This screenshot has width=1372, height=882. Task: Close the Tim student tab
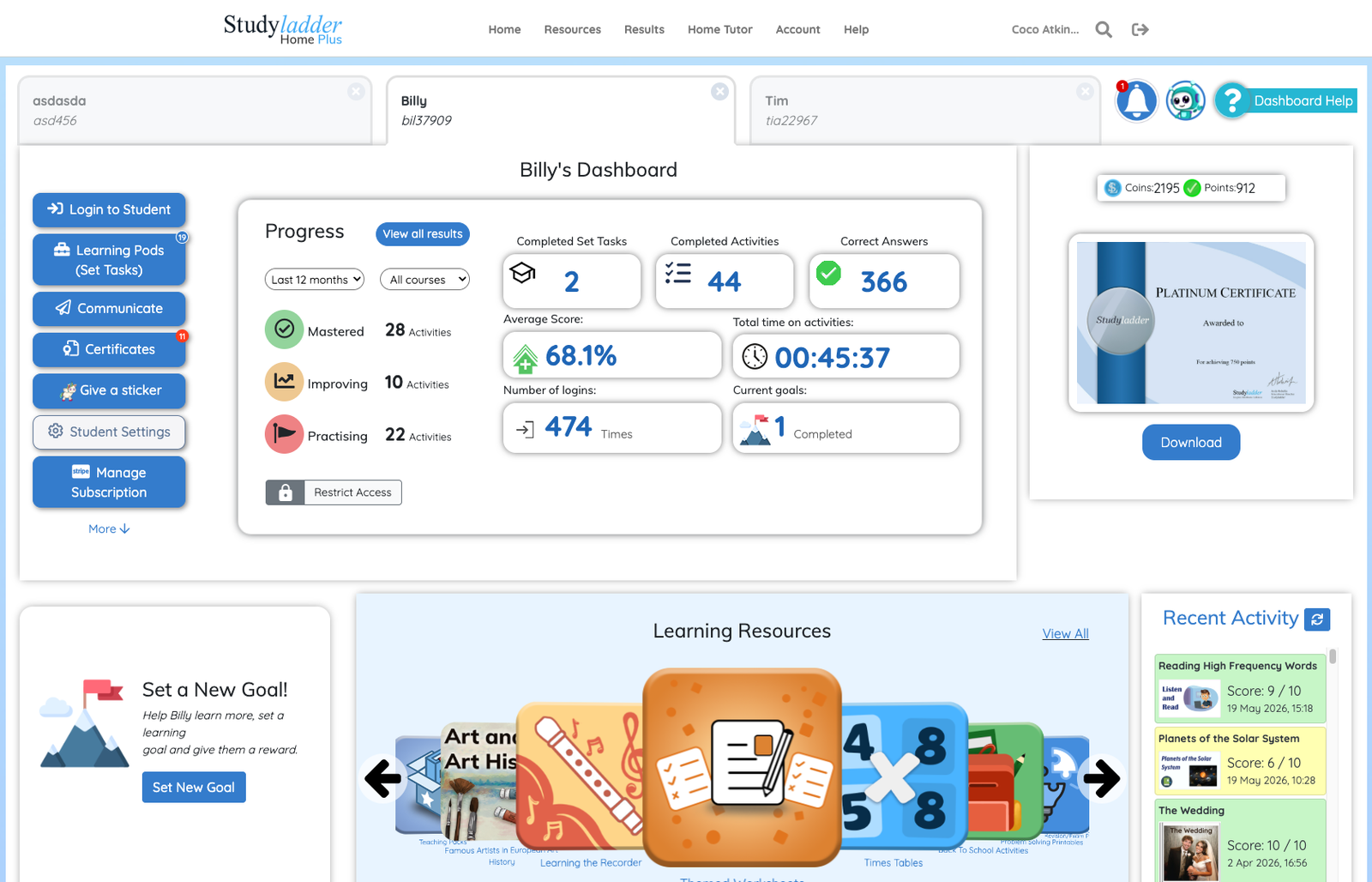point(1085,92)
